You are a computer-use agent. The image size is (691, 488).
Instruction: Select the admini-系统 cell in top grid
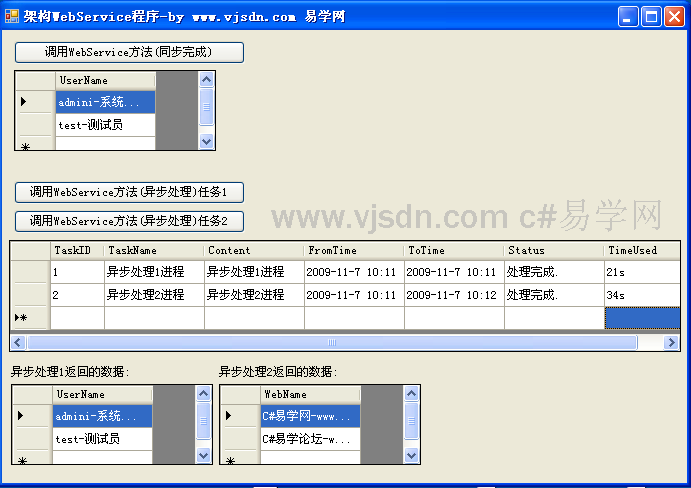click(x=105, y=102)
